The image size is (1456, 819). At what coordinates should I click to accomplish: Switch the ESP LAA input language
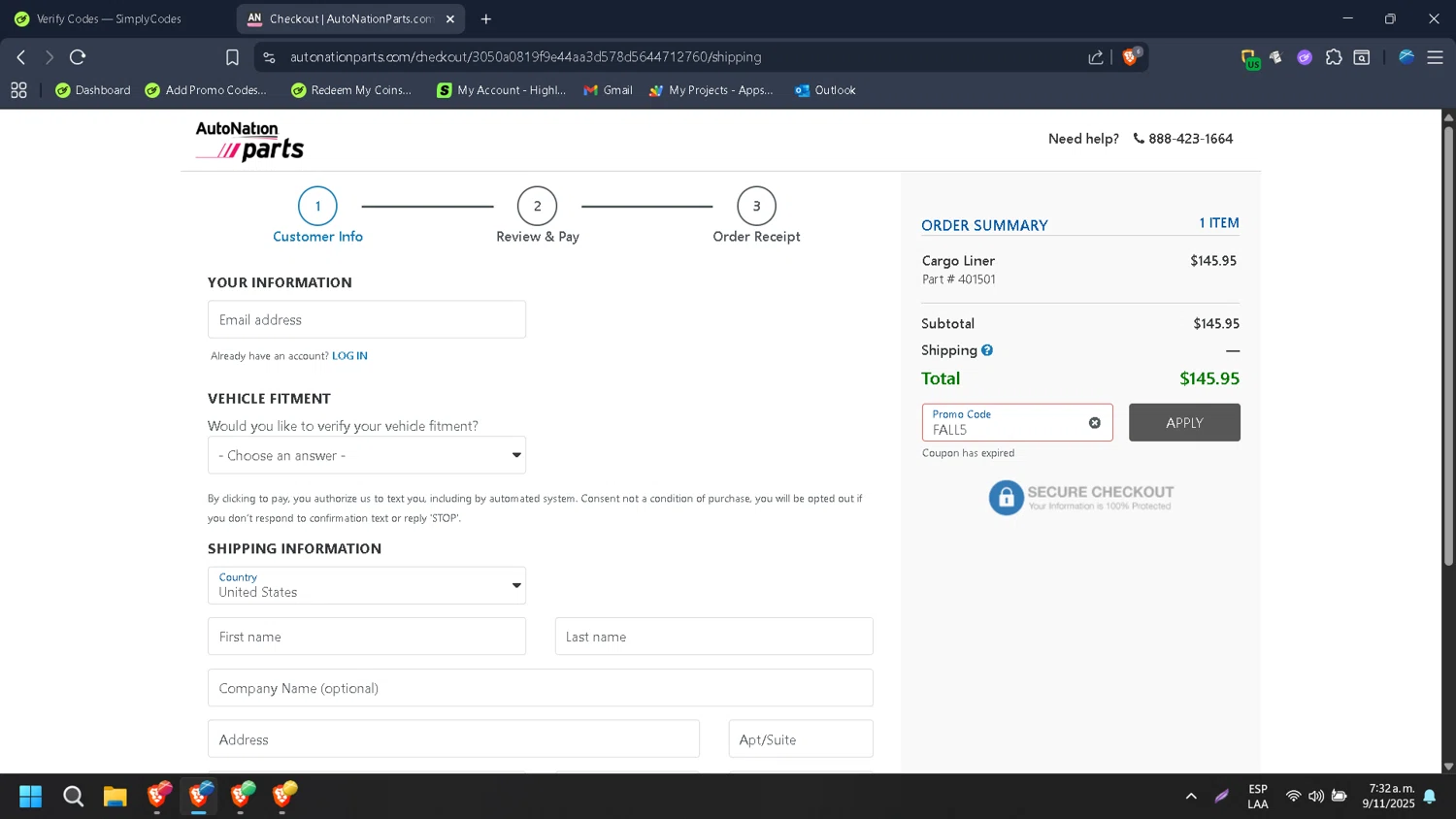tap(1258, 797)
